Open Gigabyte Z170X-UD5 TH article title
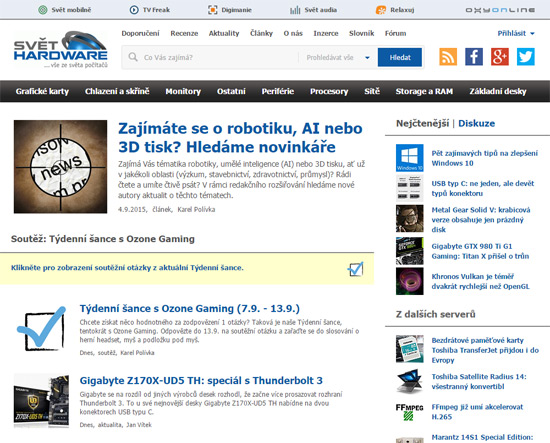The height and width of the screenshot is (443, 550). (x=201, y=381)
